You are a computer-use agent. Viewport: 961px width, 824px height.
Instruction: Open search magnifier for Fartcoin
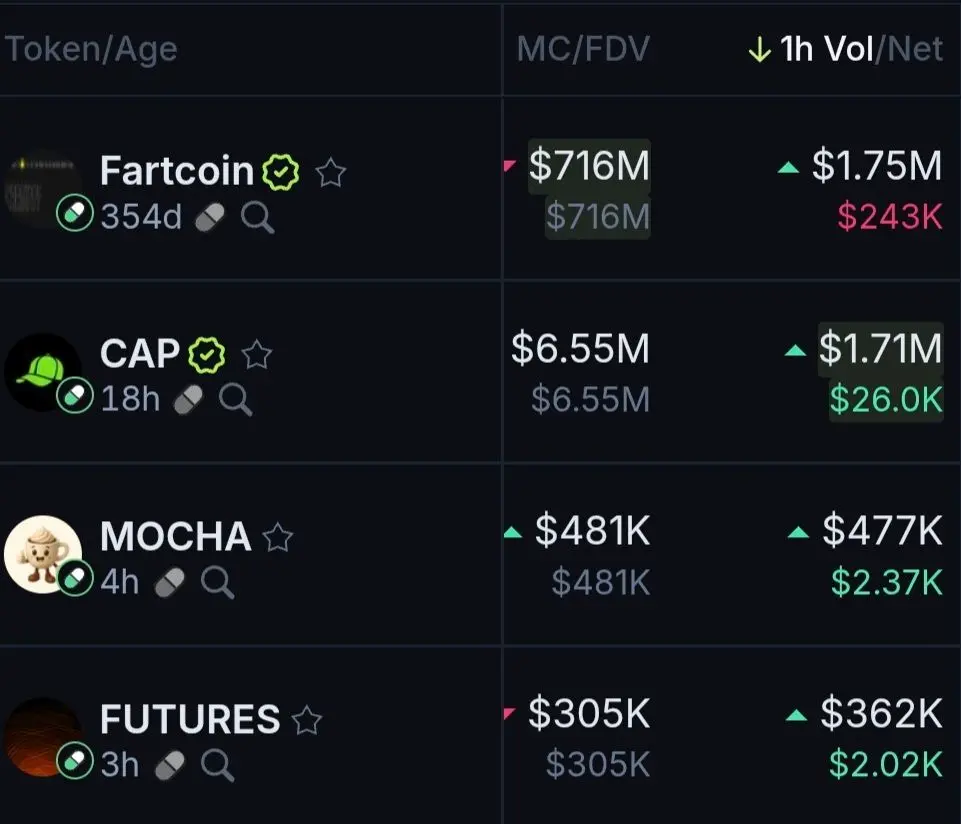click(257, 217)
